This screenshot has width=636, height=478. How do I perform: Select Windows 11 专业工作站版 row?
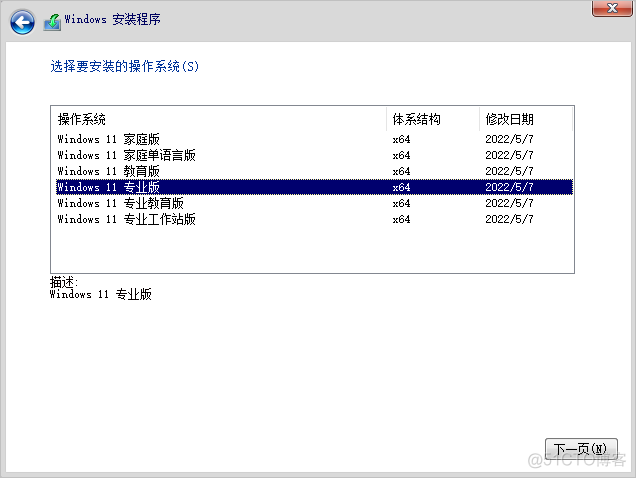coord(314,219)
